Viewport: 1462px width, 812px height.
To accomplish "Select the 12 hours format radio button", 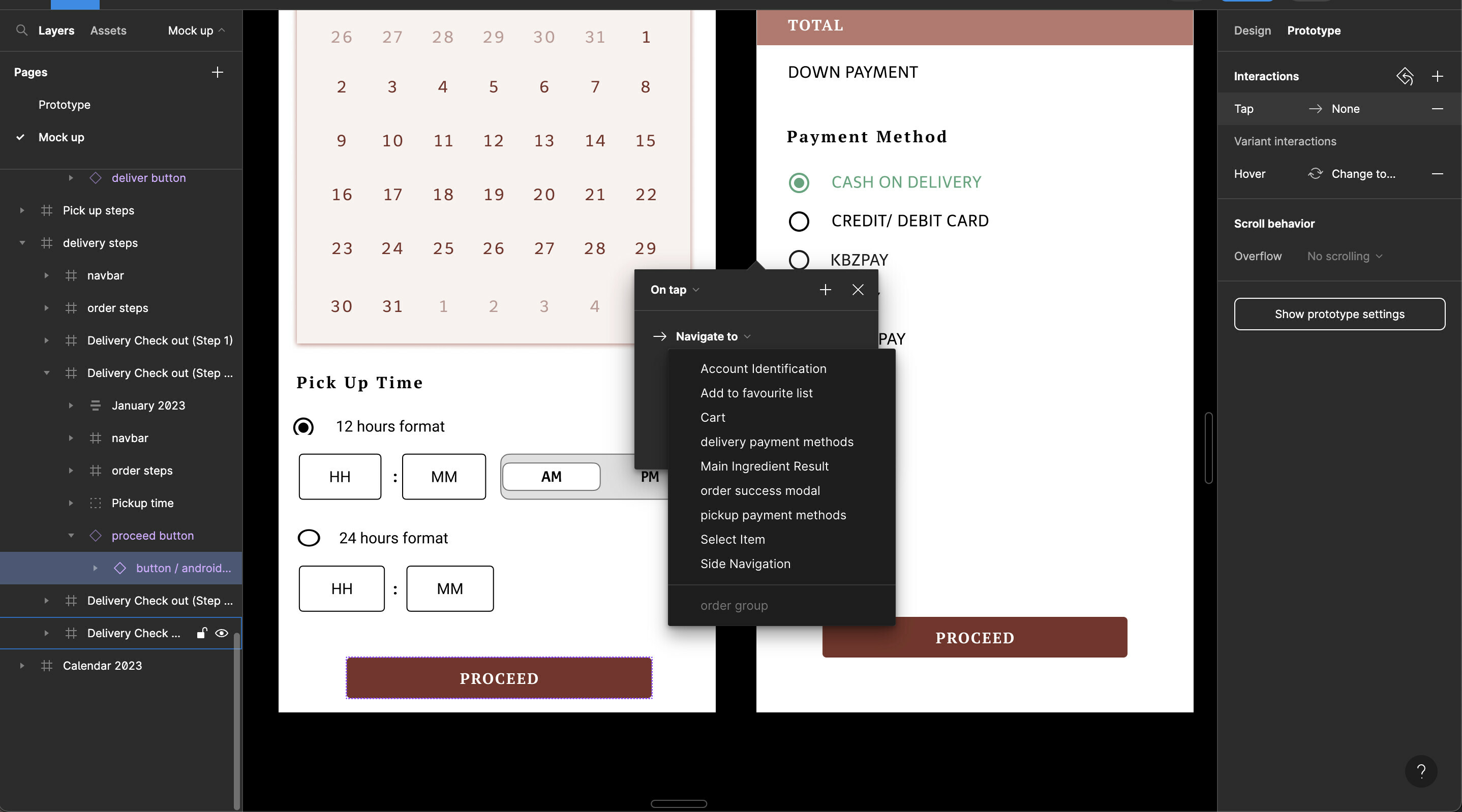I will tap(305, 427).
